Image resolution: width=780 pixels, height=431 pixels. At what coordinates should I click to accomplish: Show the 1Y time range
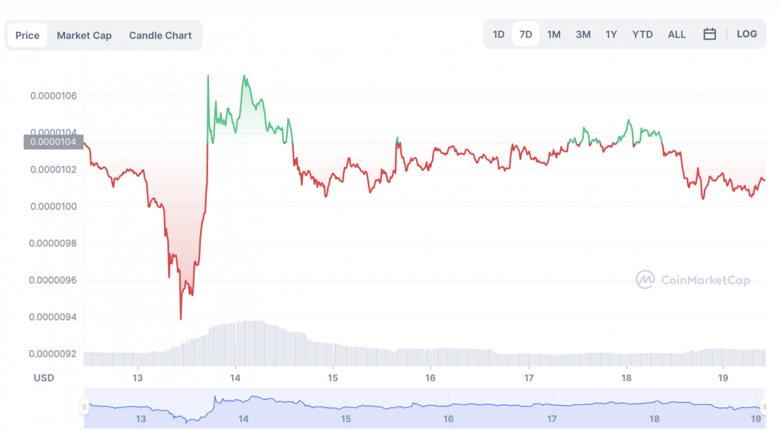point(611,34)
